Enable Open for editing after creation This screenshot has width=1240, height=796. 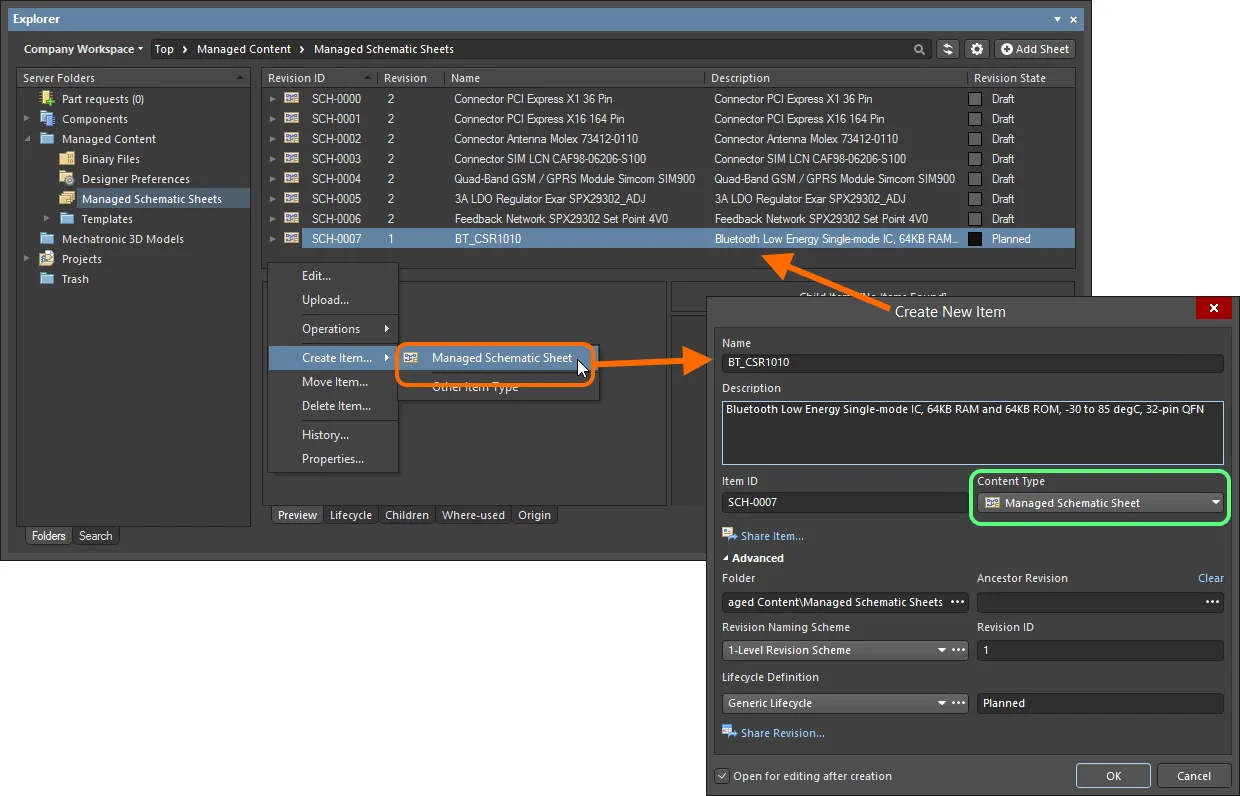coord(722,776)
